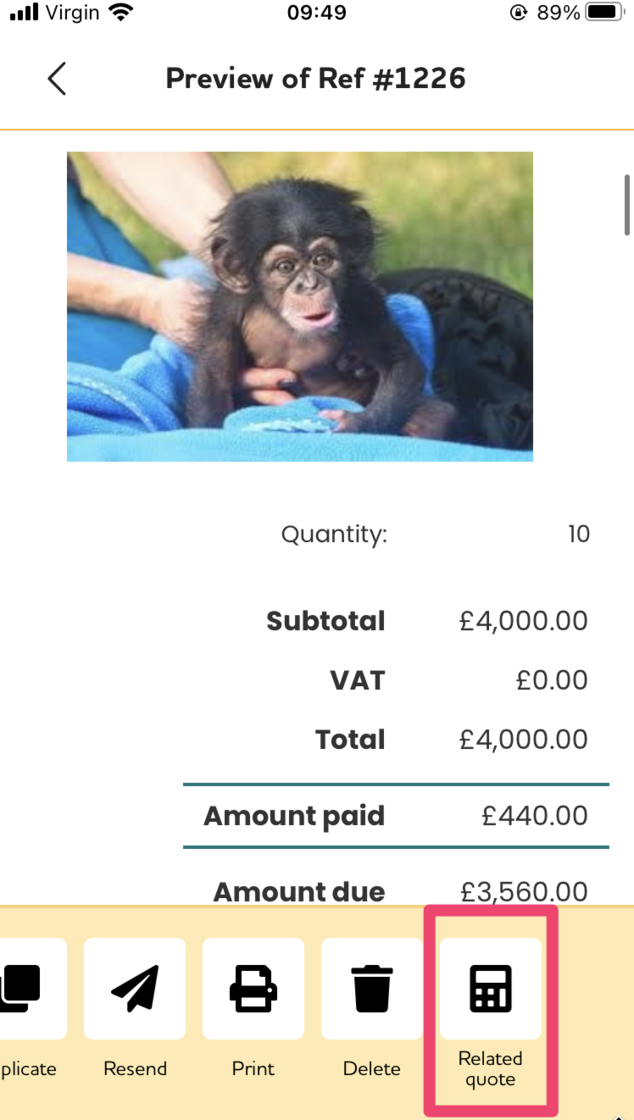634x1120 pixels.
Task: Tap the Duplicate stacked-squares icon
Action: click(22, 988)
